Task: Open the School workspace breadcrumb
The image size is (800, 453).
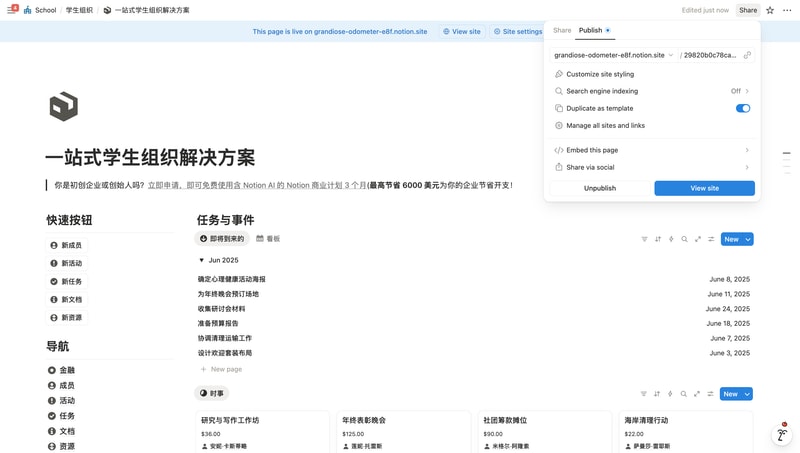Action: coord(40,10)
